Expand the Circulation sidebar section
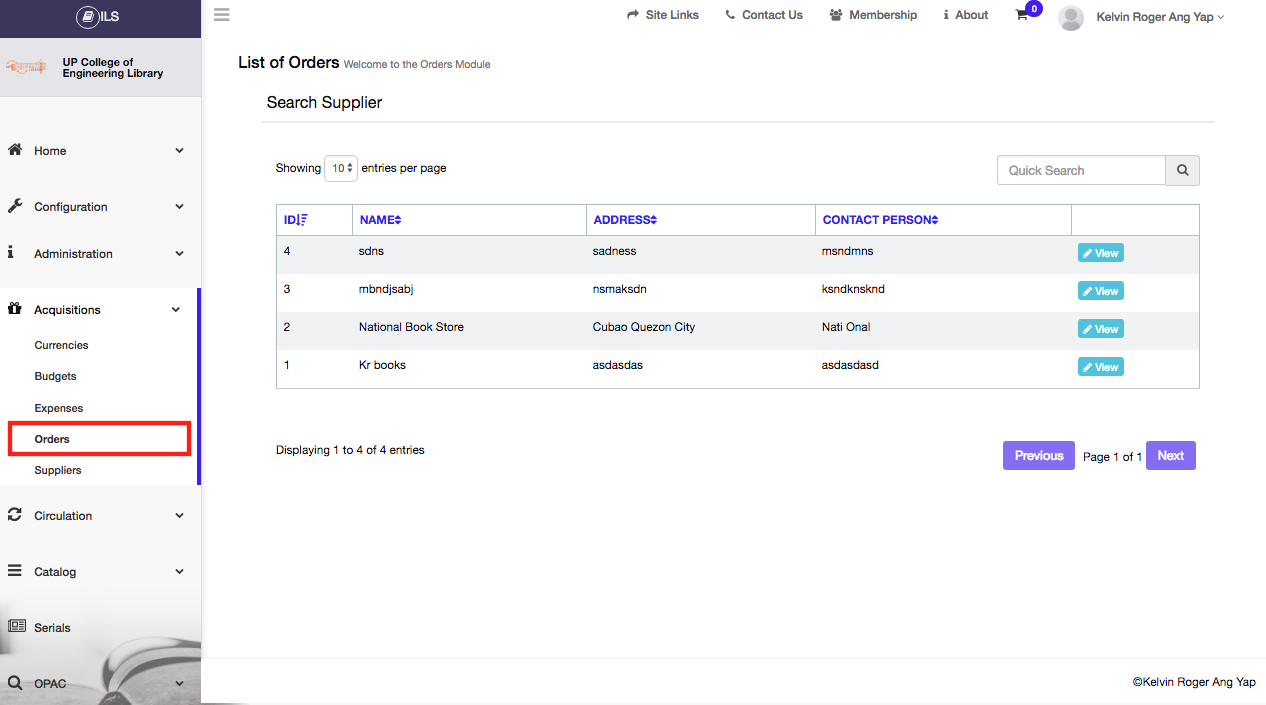This screenshot has height=705, width=1266. pyautogui.click(x=96, y=516)
